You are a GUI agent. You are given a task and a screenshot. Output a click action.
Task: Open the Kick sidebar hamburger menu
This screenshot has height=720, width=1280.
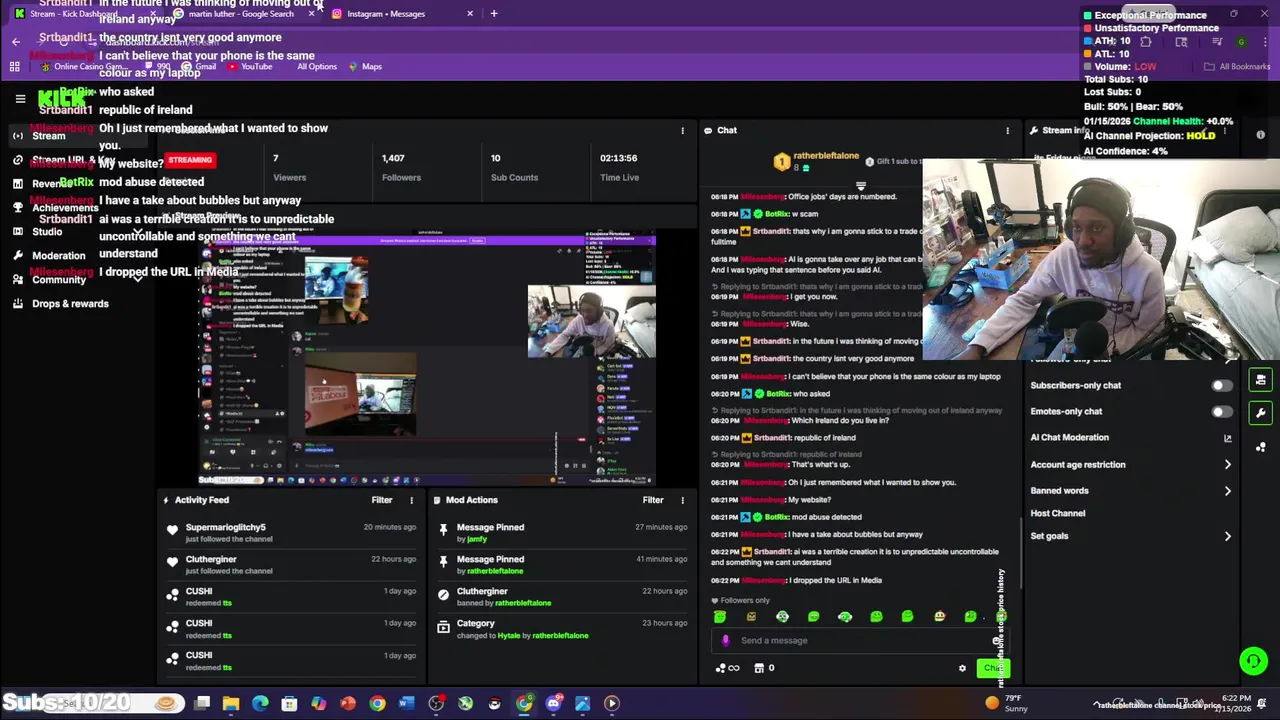pos(20,98)
